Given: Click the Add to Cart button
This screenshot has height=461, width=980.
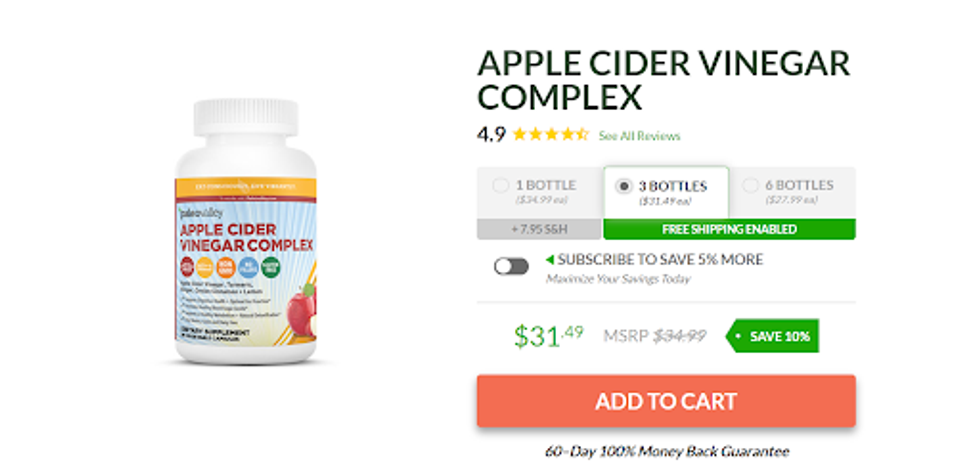Looking at the screenshot, I should pos(666,401).
